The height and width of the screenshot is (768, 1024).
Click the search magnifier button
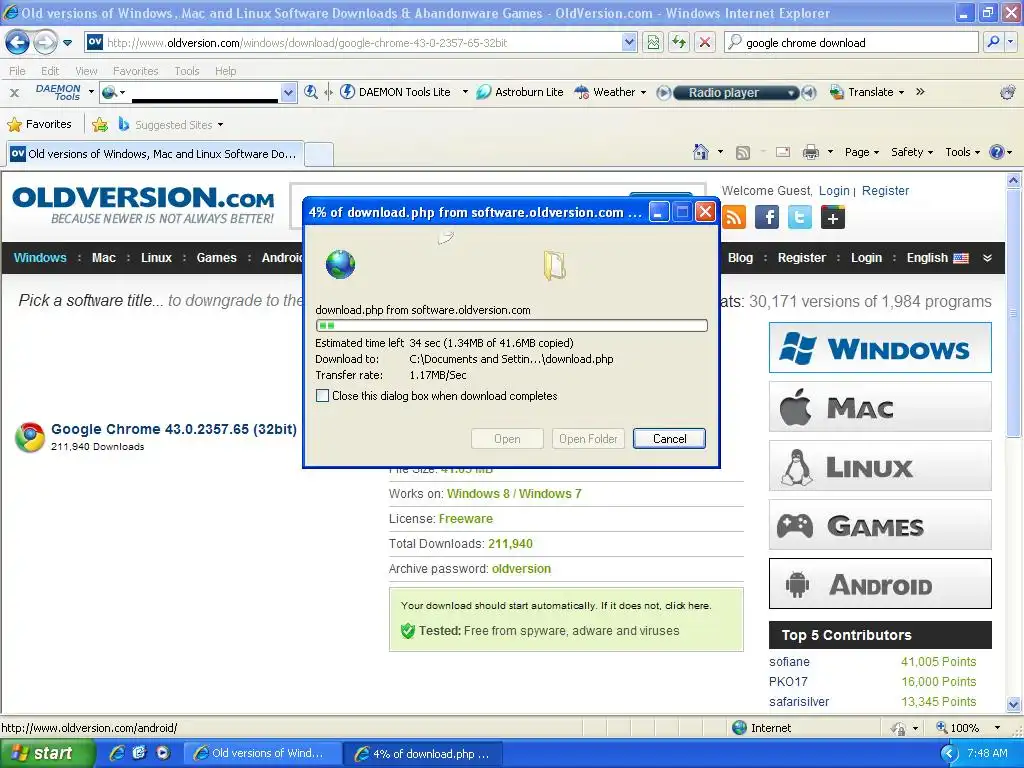click(x=993, y=42)
